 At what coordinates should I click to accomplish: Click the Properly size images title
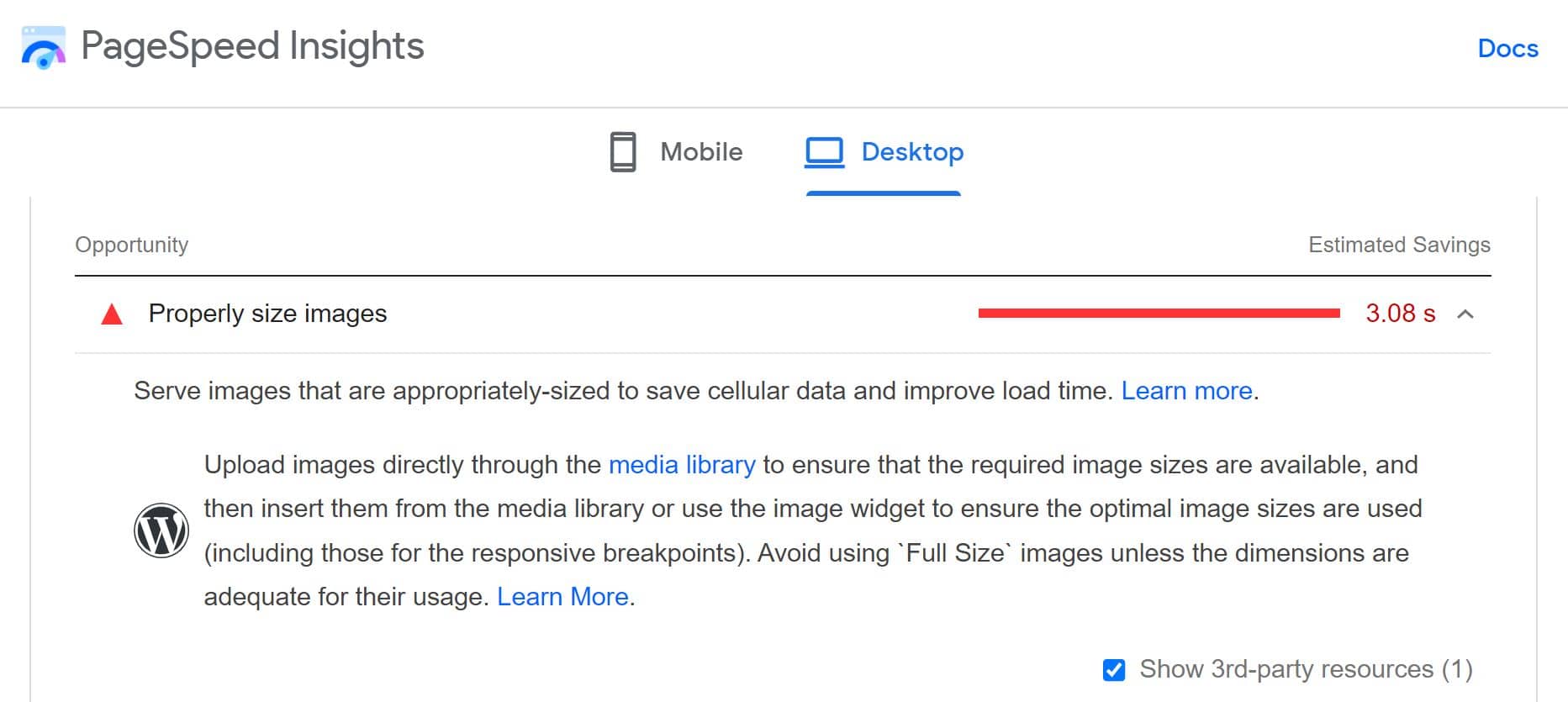click(x=267, y=314)
